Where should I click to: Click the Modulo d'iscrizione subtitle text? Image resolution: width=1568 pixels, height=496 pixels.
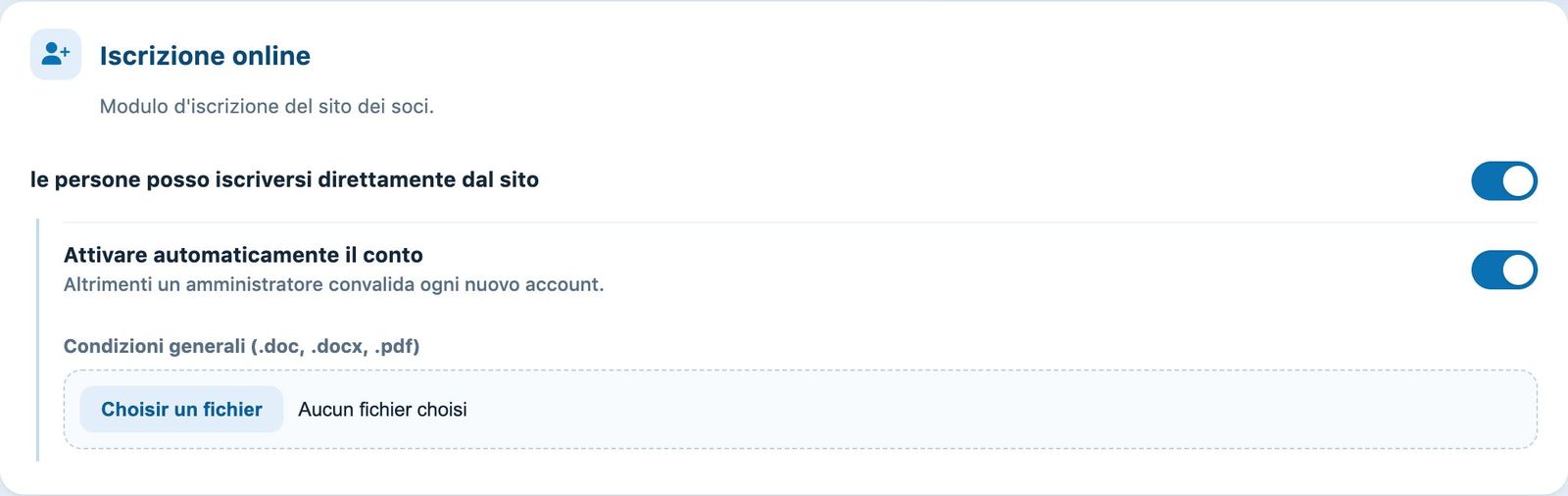click(267, 106)
